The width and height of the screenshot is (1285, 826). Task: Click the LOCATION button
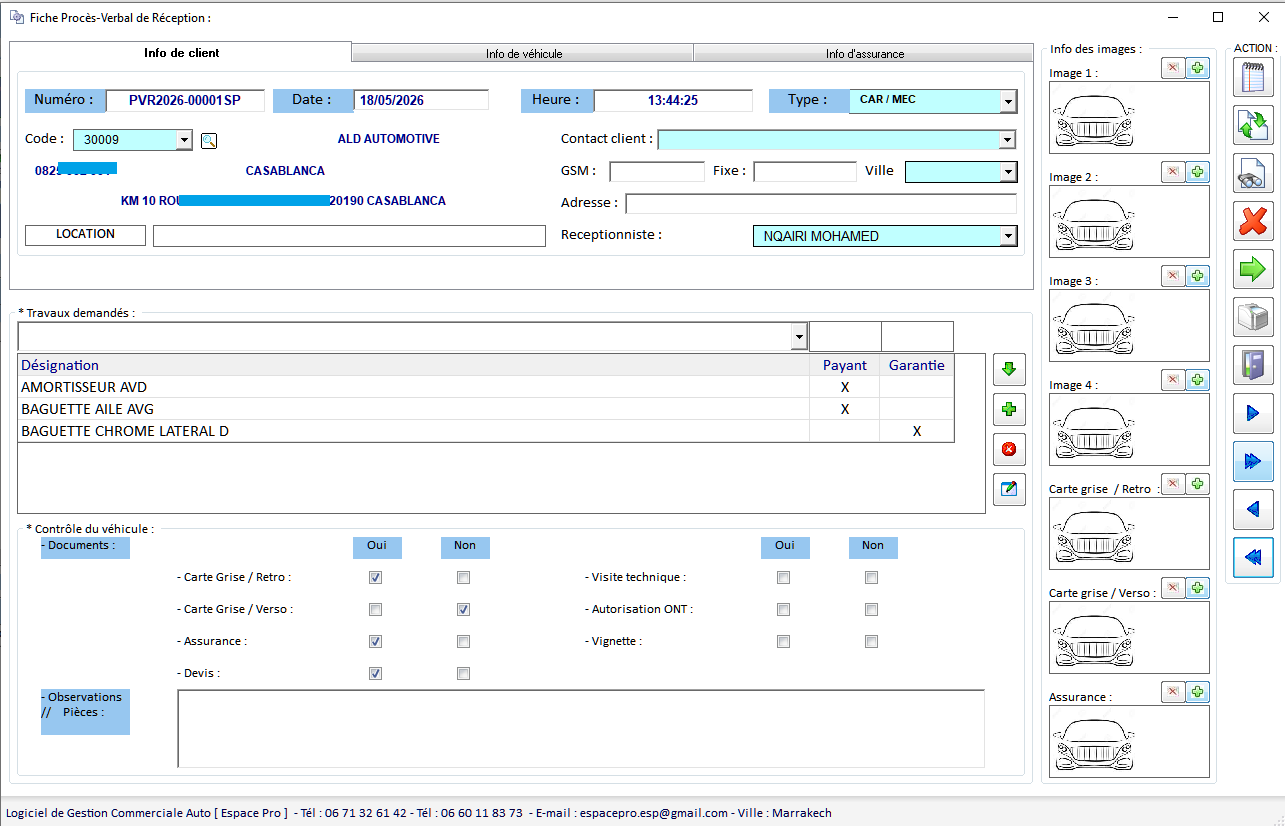85,234
